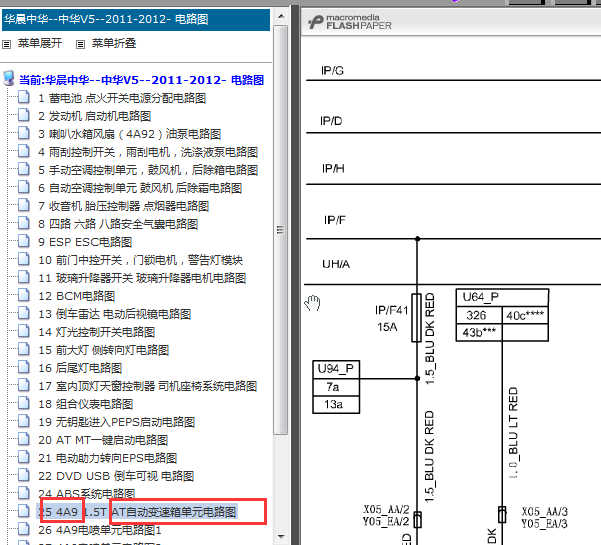
Task: Click the document icon for 15 前大灯 侧转向灯电路图
Action: pos(24,349)
